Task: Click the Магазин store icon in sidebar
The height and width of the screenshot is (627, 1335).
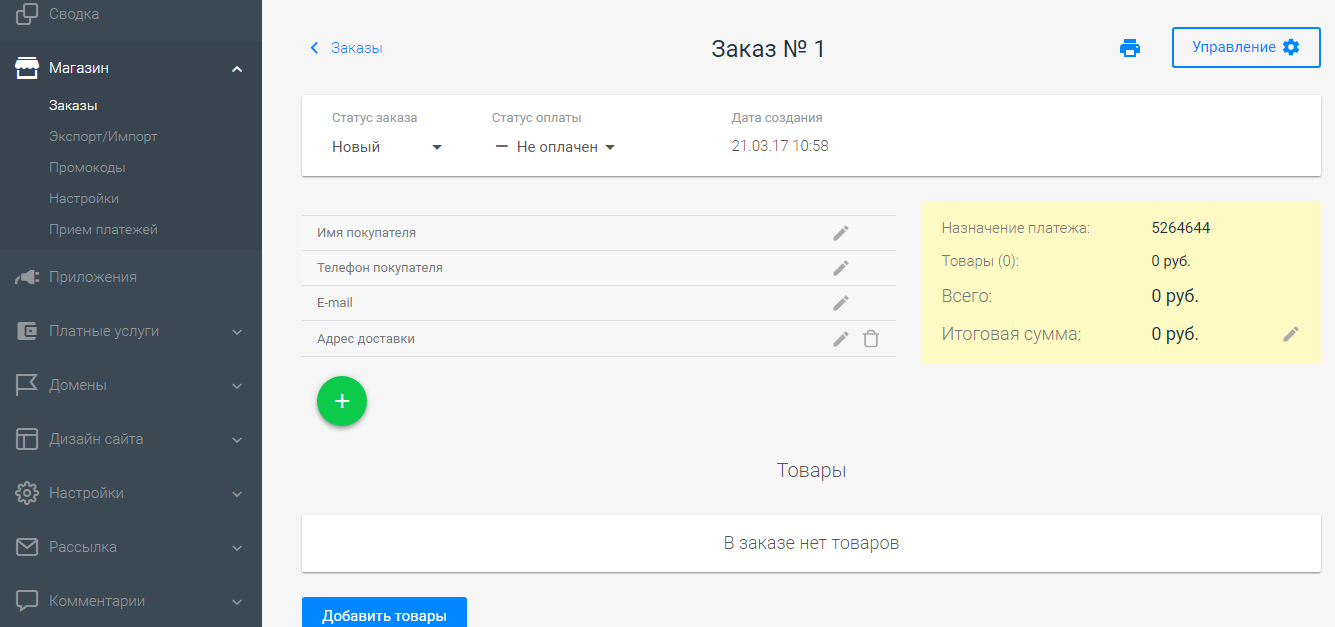Action: 27,68
